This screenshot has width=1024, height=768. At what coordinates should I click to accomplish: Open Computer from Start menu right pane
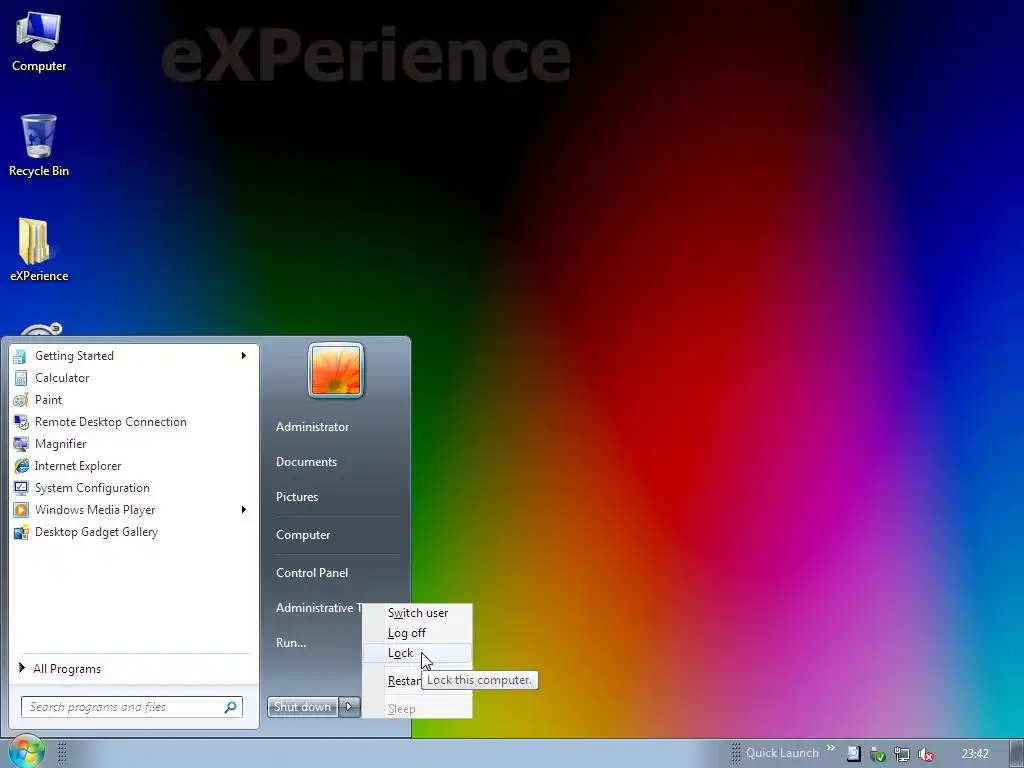(x=303, y=535)
